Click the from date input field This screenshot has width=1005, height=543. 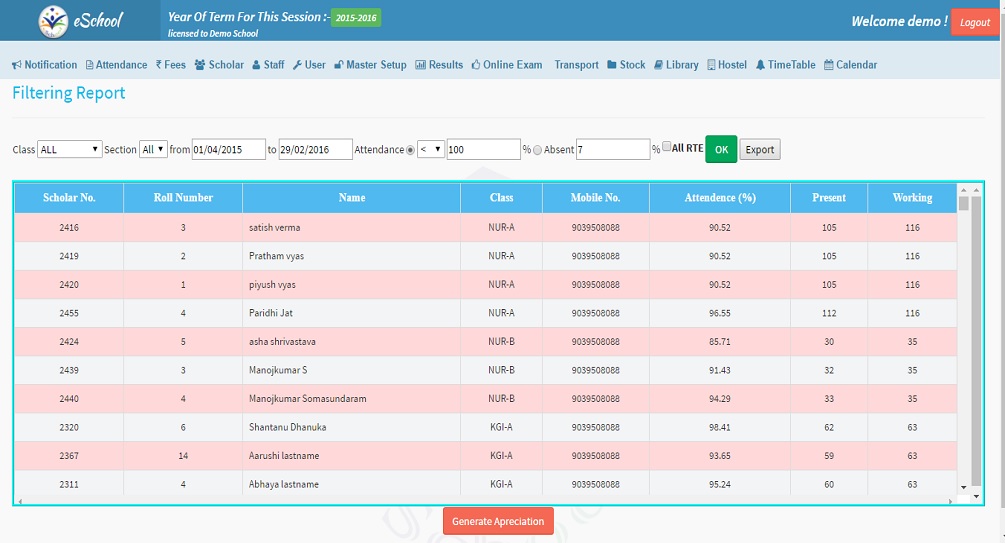(x=228, y=149)
